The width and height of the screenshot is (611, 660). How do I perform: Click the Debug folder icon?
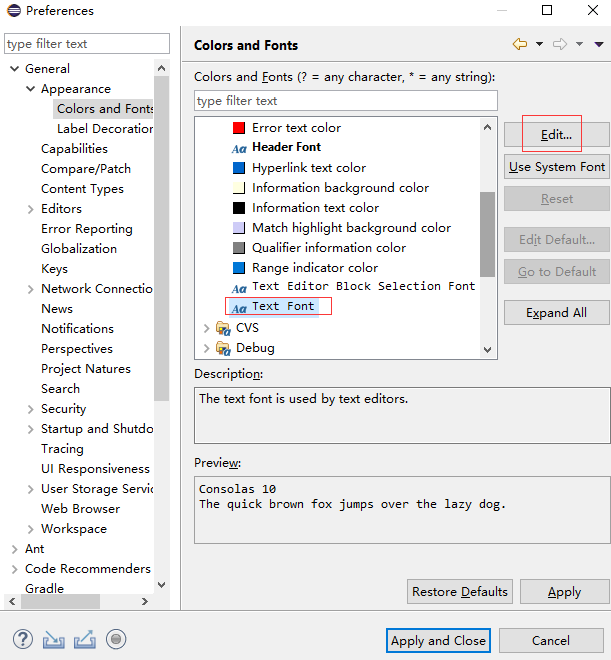[223, 348]
